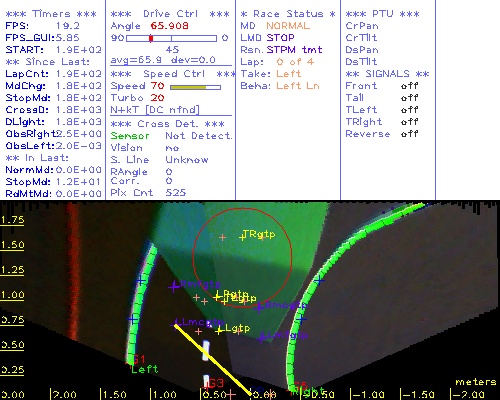
Task: Click the Rmrgtp purple cross marker
Action: tap(174, 287)
